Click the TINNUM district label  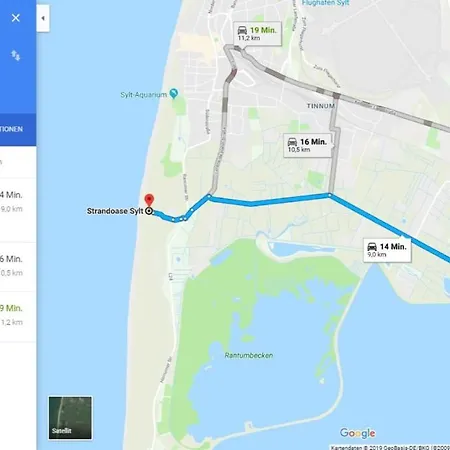point(321,106)
